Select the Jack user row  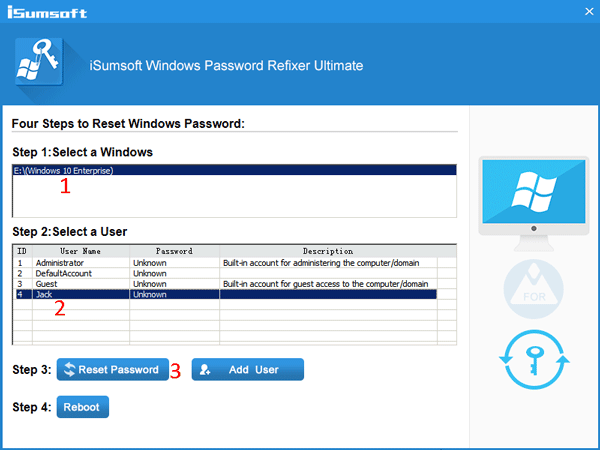(226, 294)
